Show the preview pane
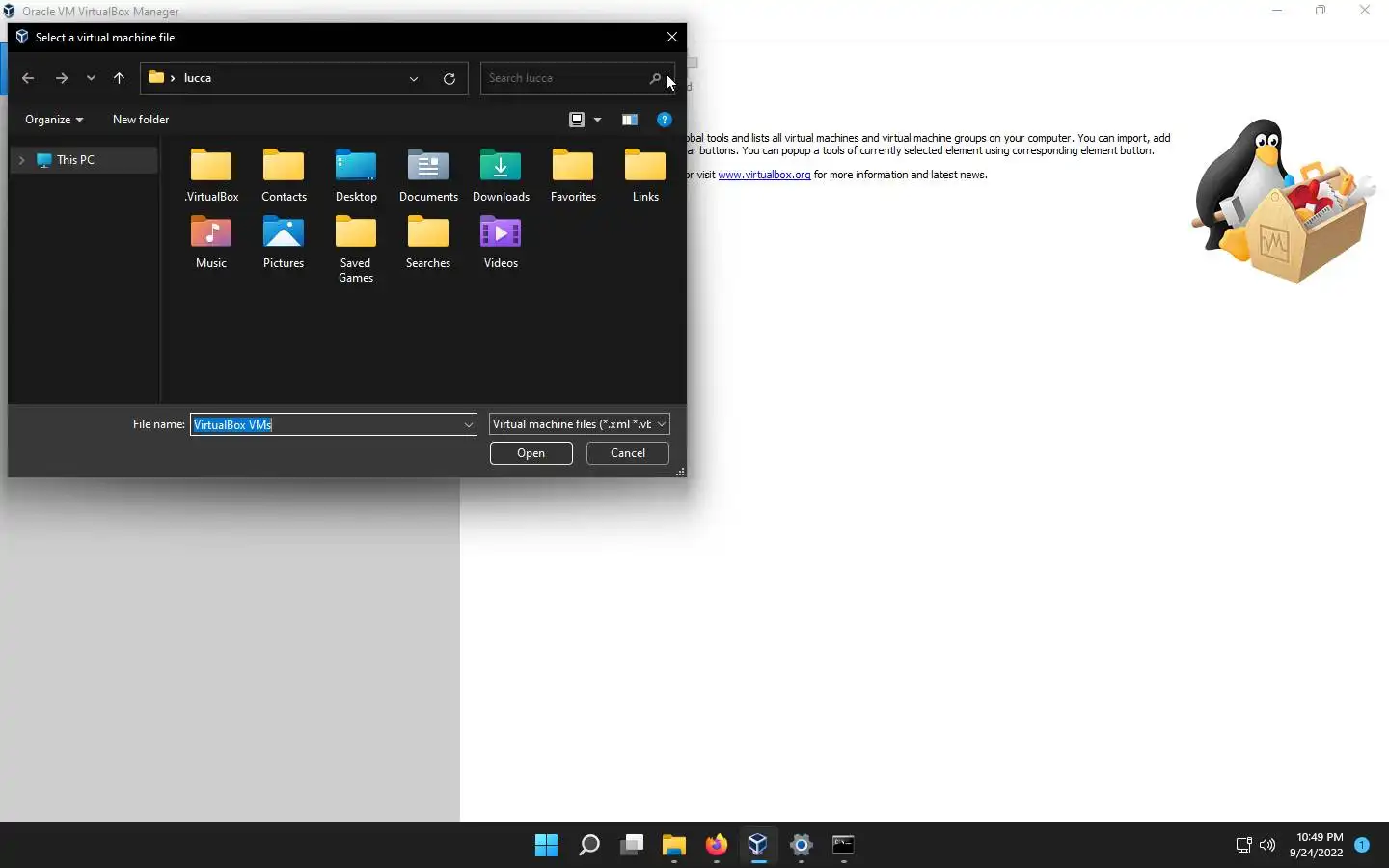 click(x=630, y=120)
